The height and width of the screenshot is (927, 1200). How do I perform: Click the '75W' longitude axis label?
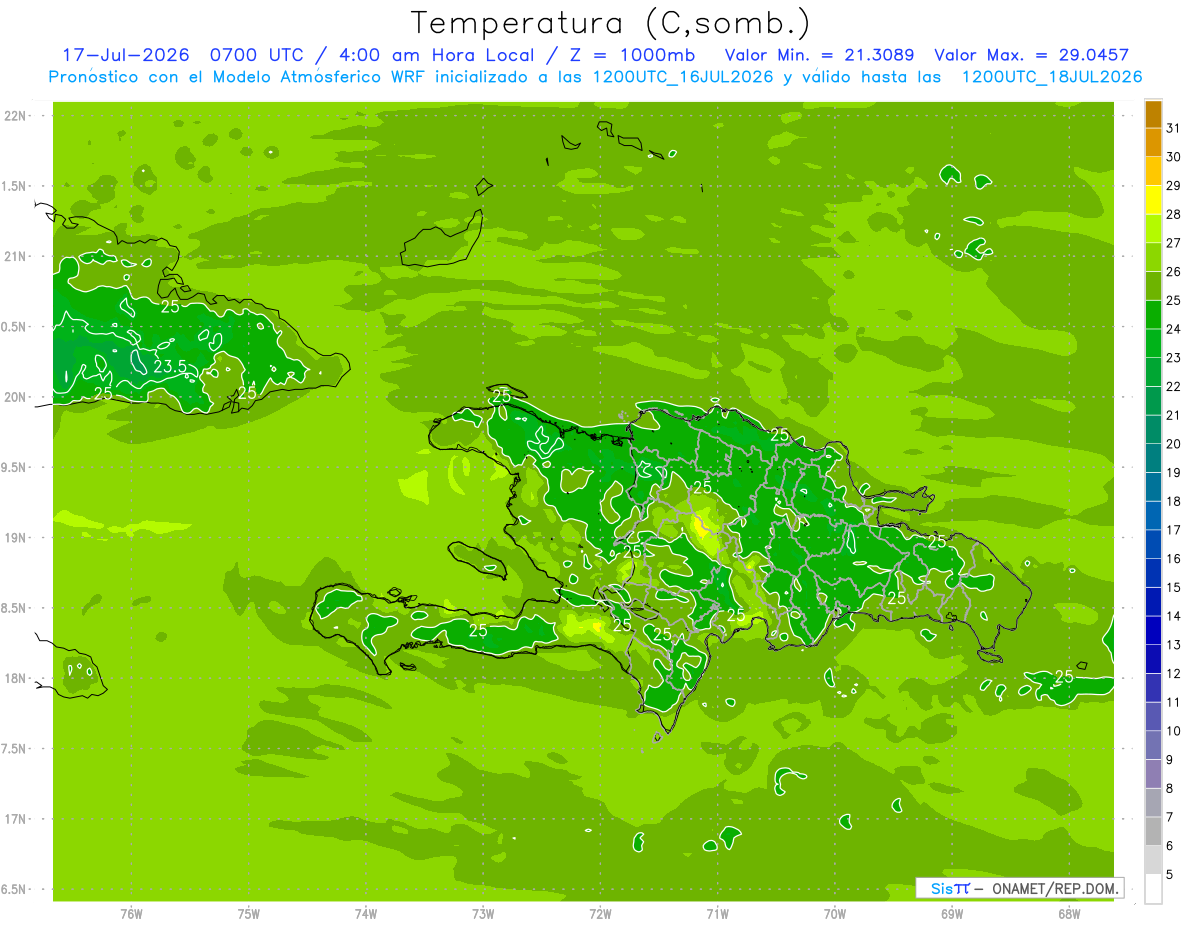(249, 913)
